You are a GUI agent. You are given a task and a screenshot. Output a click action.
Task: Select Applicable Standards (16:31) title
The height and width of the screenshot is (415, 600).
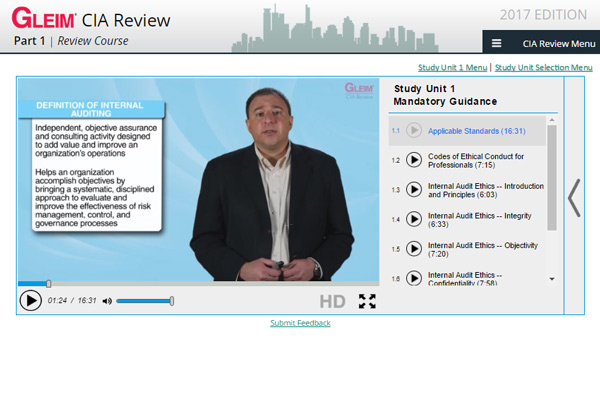(476, 131)
